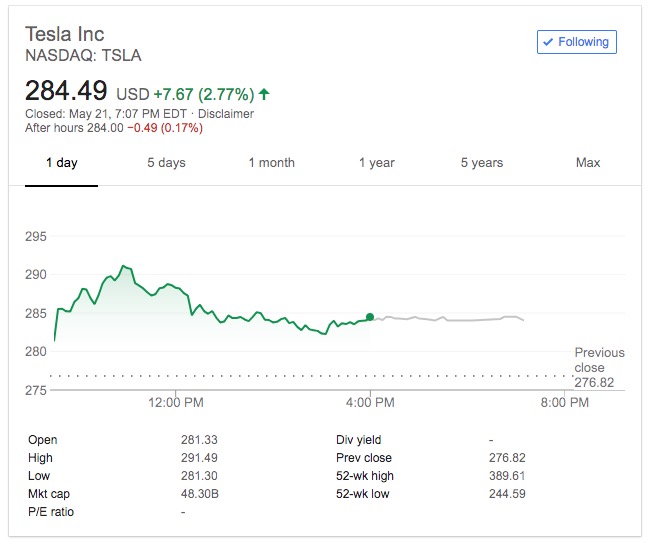Click the green up arrow icon
The width and height of the screenshot is (648, 544).
click(264, 94)
